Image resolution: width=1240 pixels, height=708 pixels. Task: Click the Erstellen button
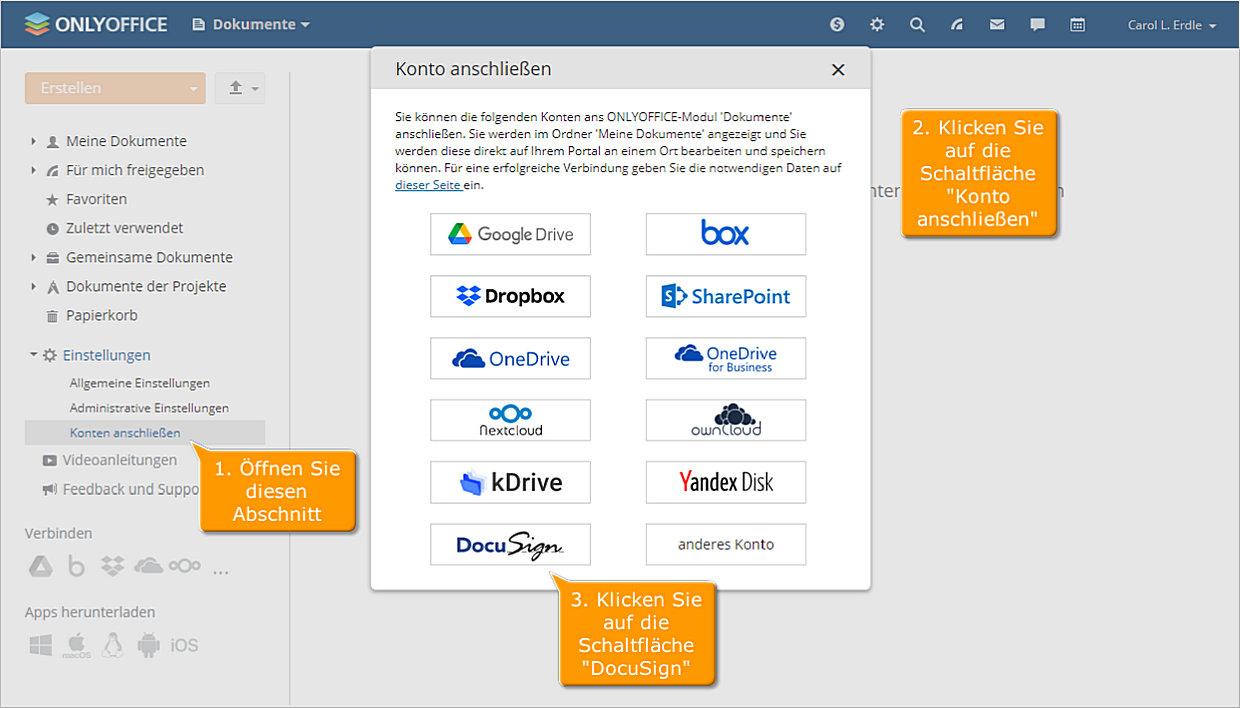102,88
